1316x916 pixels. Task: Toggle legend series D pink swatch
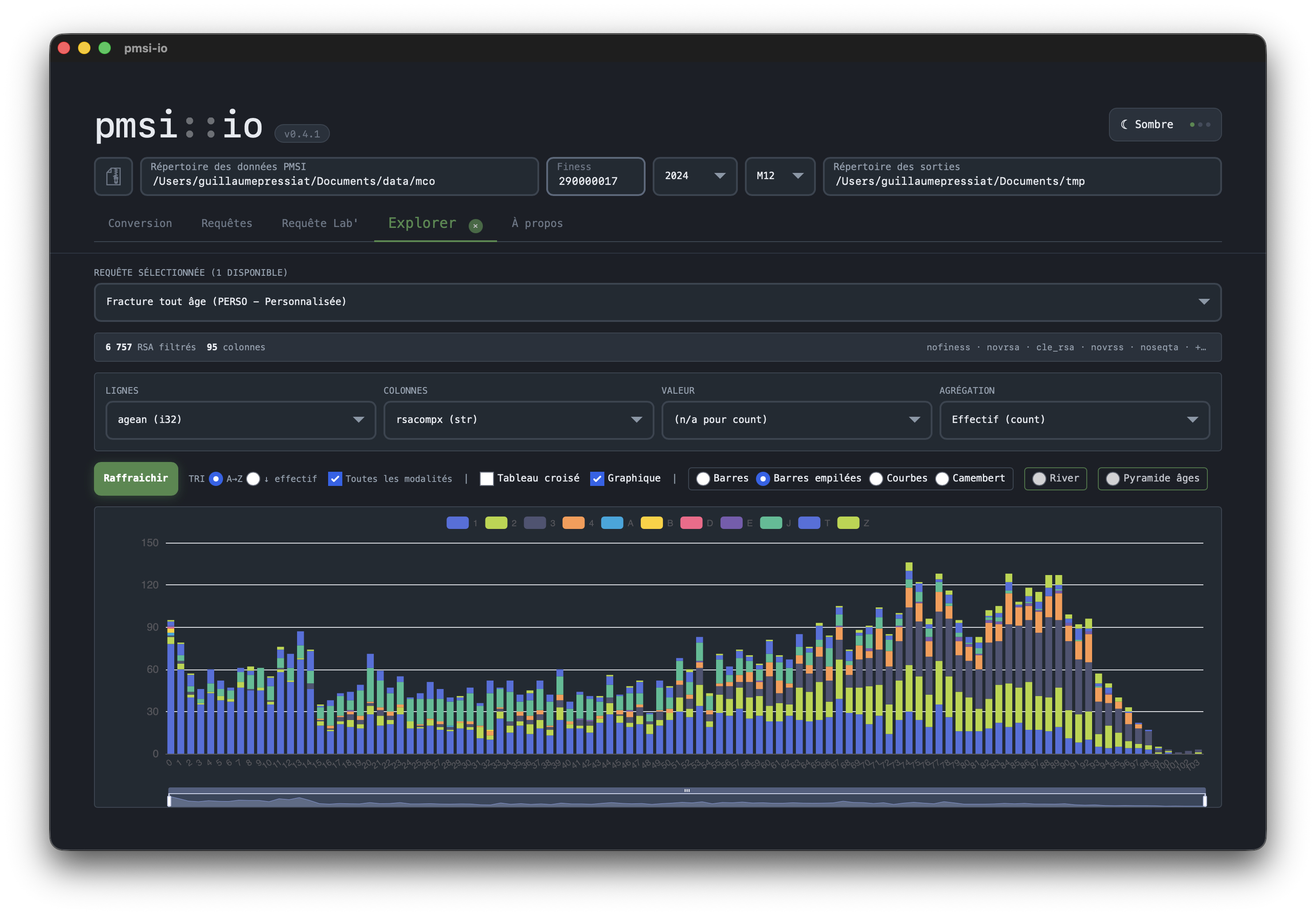point(691,523)
